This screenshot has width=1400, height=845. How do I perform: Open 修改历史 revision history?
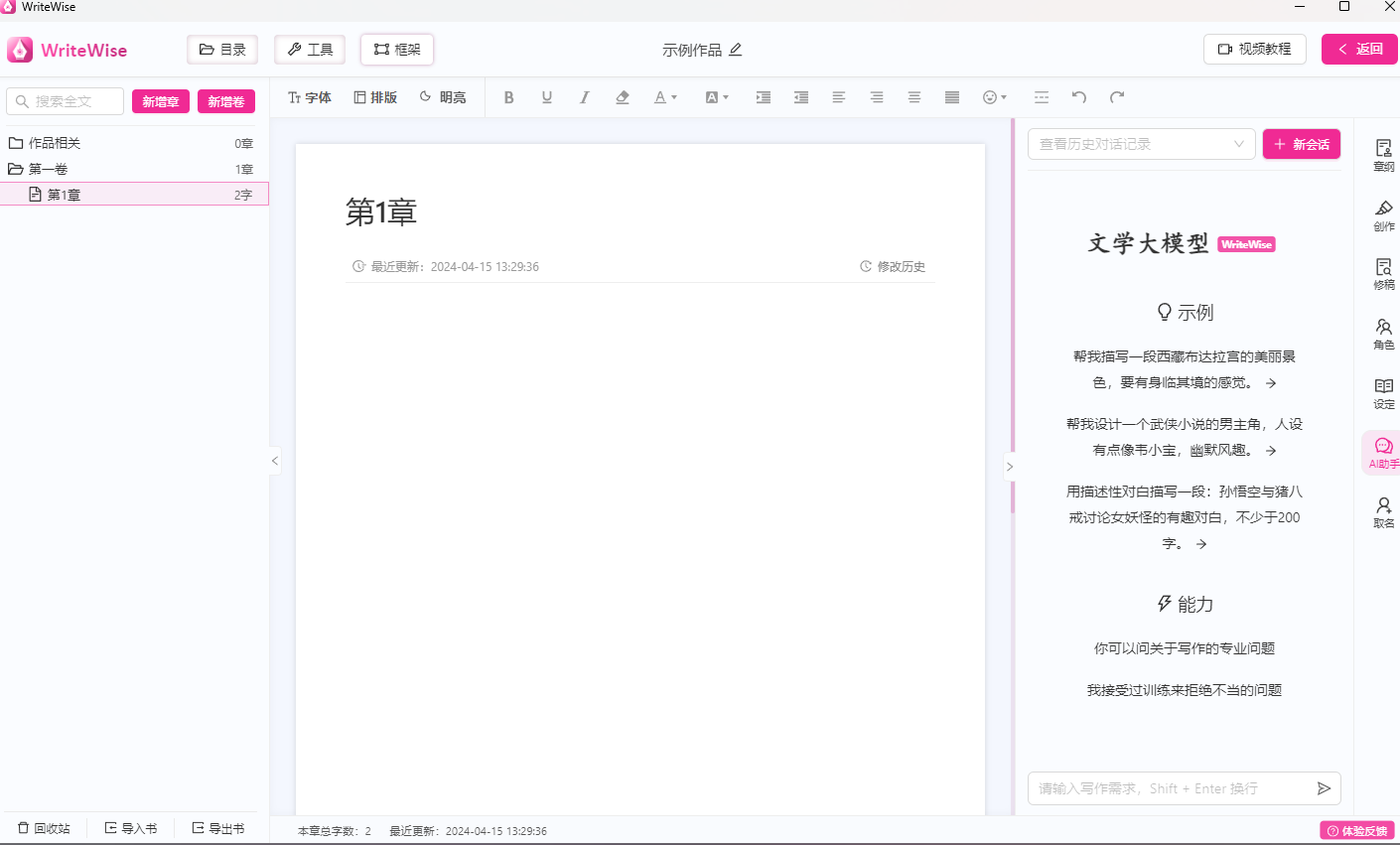[893, 266]
